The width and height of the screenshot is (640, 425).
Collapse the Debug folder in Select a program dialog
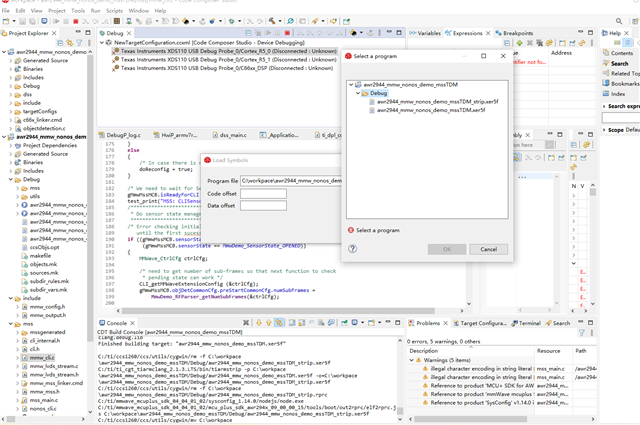tap(358, 93)
